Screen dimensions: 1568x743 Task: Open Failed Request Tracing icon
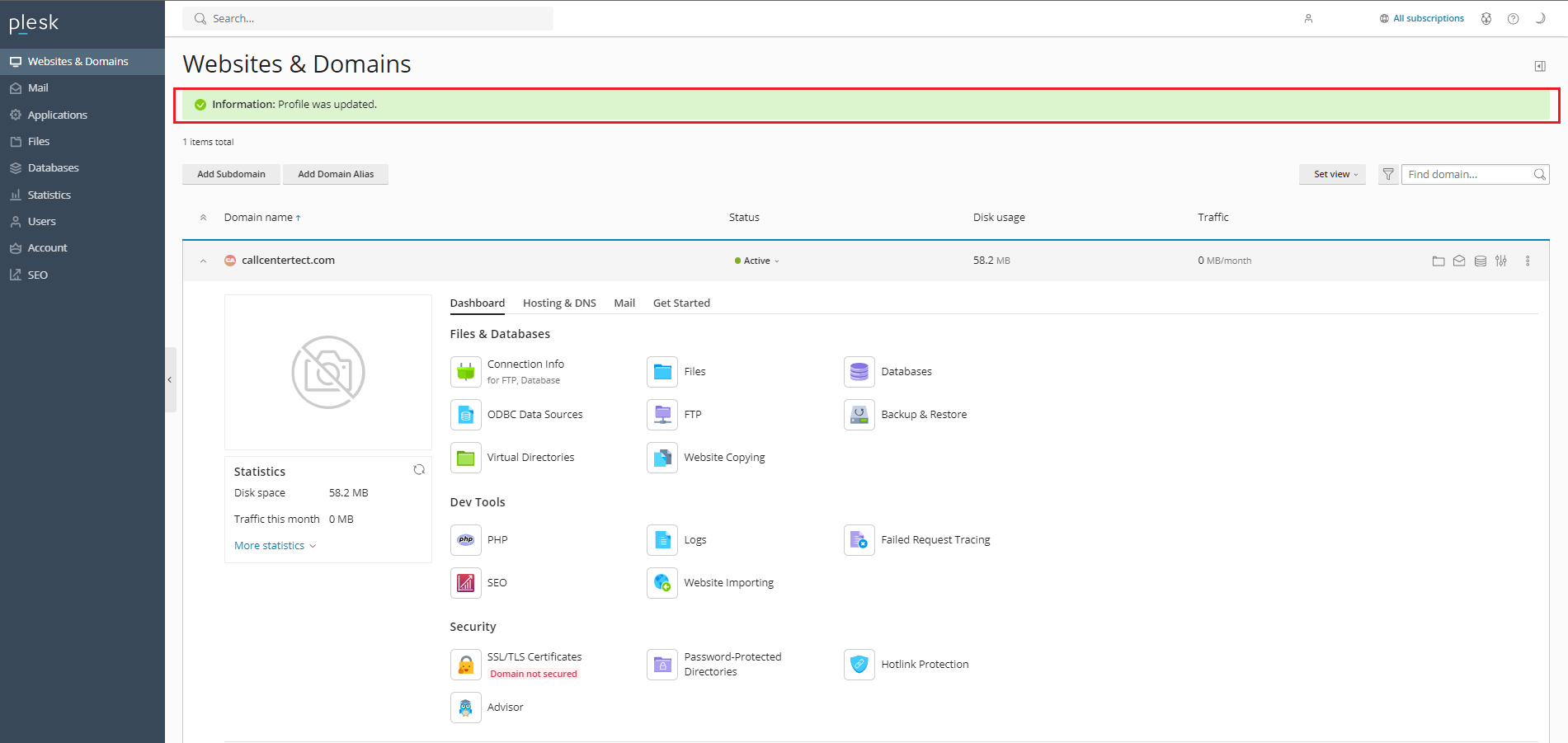859,540
